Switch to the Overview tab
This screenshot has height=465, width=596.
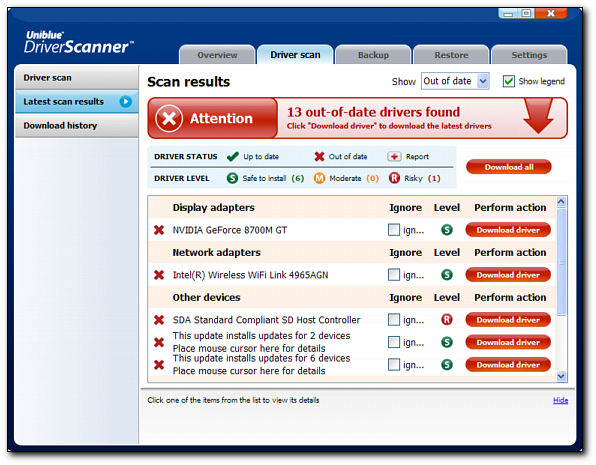point(217,55)
